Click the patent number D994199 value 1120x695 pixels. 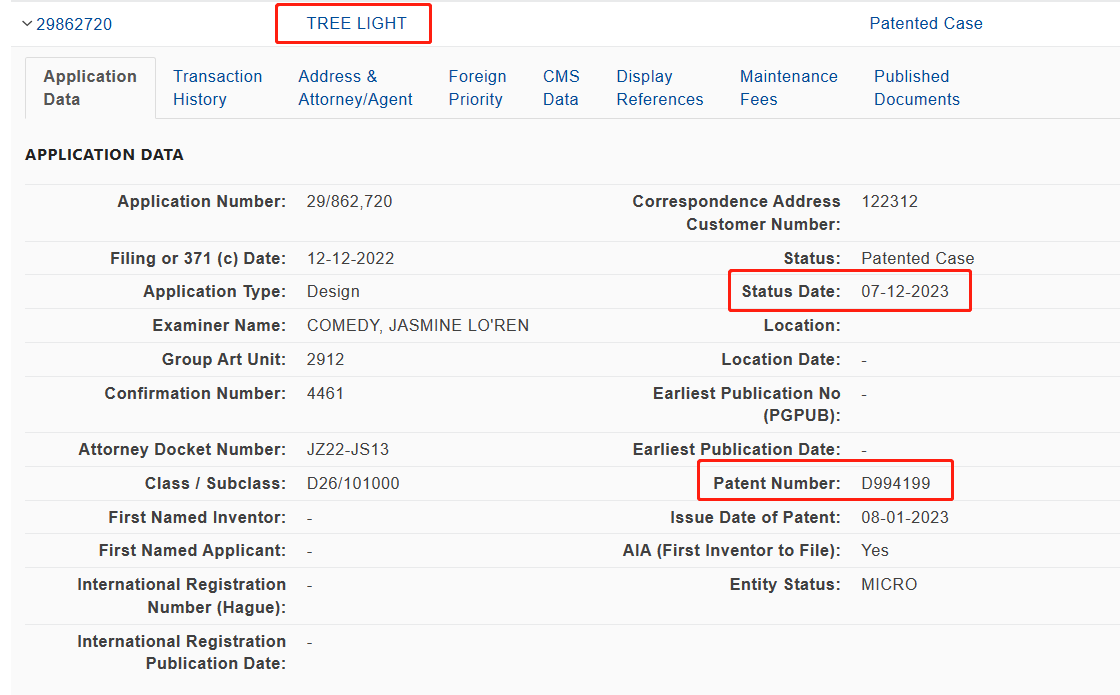(x=896, y=484)
